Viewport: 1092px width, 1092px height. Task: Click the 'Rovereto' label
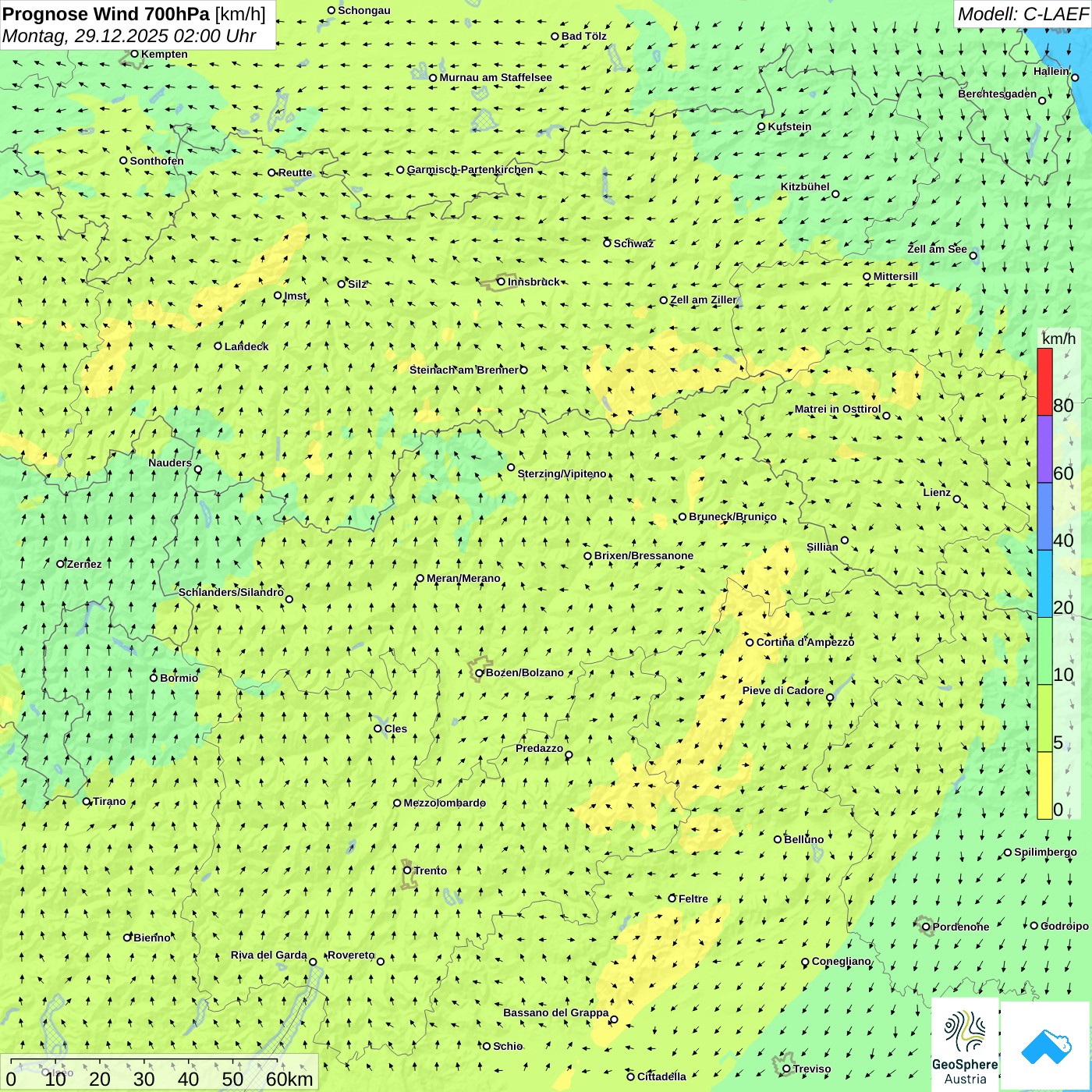351,955
